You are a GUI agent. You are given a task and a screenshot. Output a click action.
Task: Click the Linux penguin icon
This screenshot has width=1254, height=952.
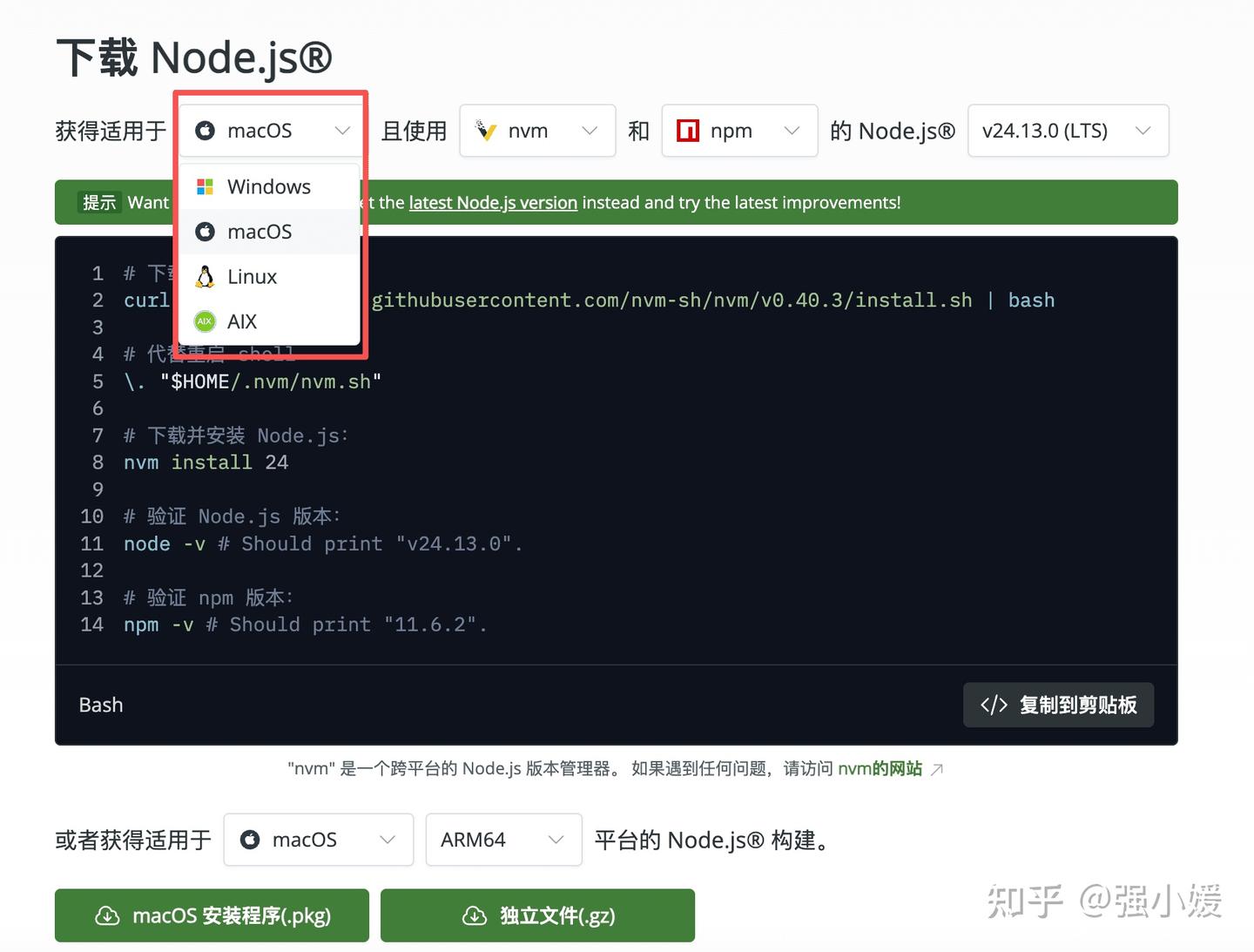pos(205,277)
